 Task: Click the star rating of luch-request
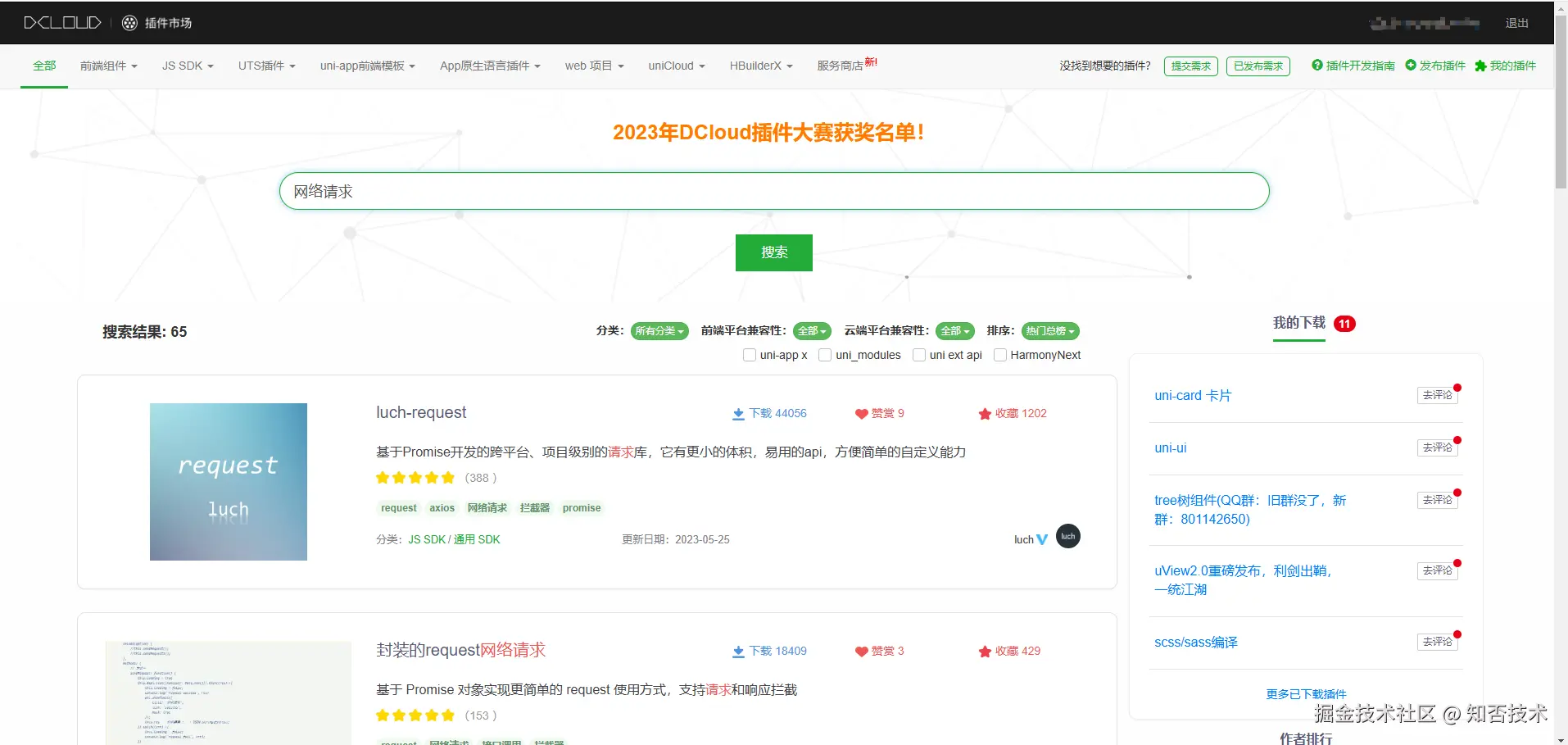coord(415,478)
